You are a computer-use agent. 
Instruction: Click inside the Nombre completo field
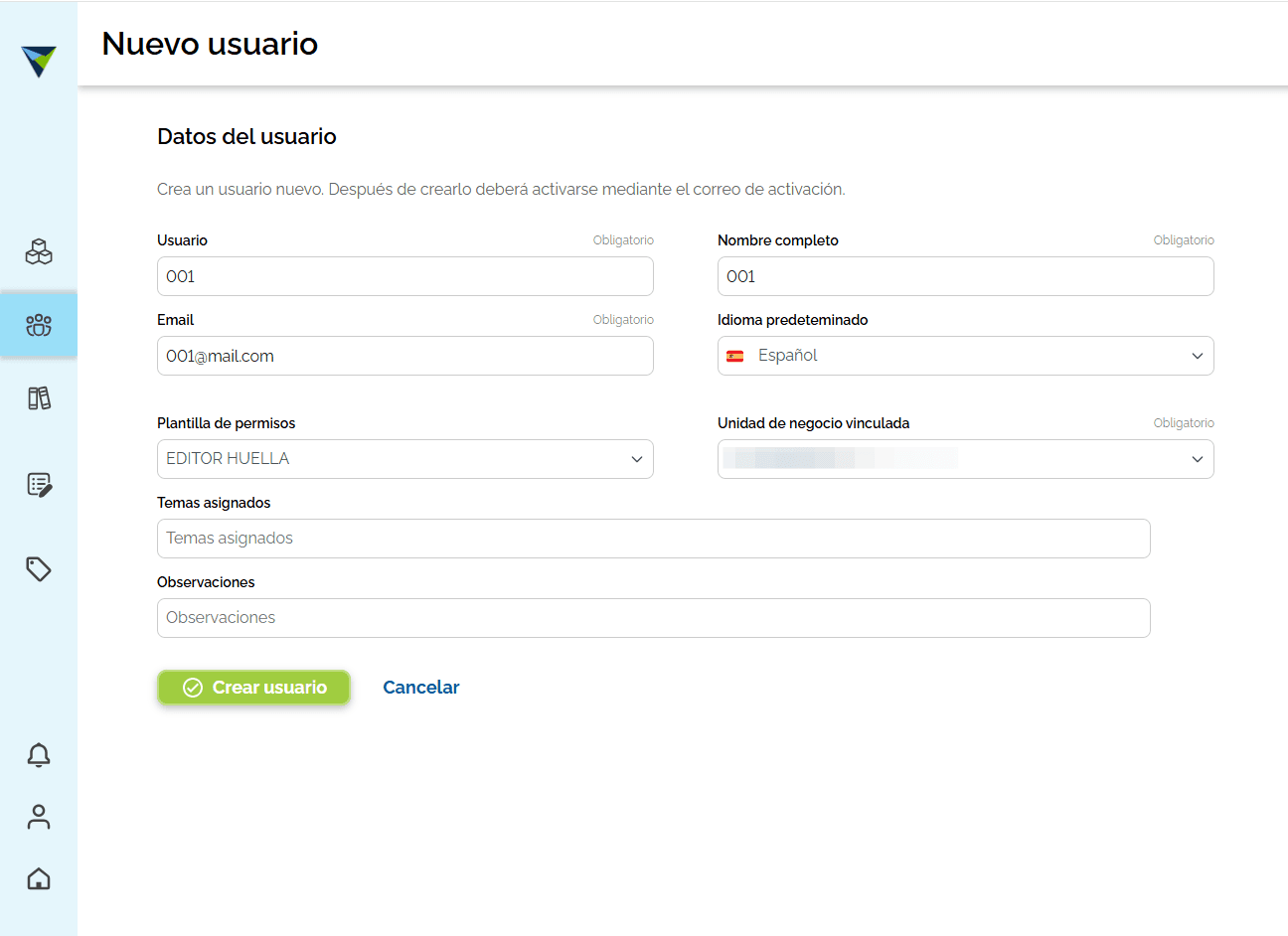[966, 276]
